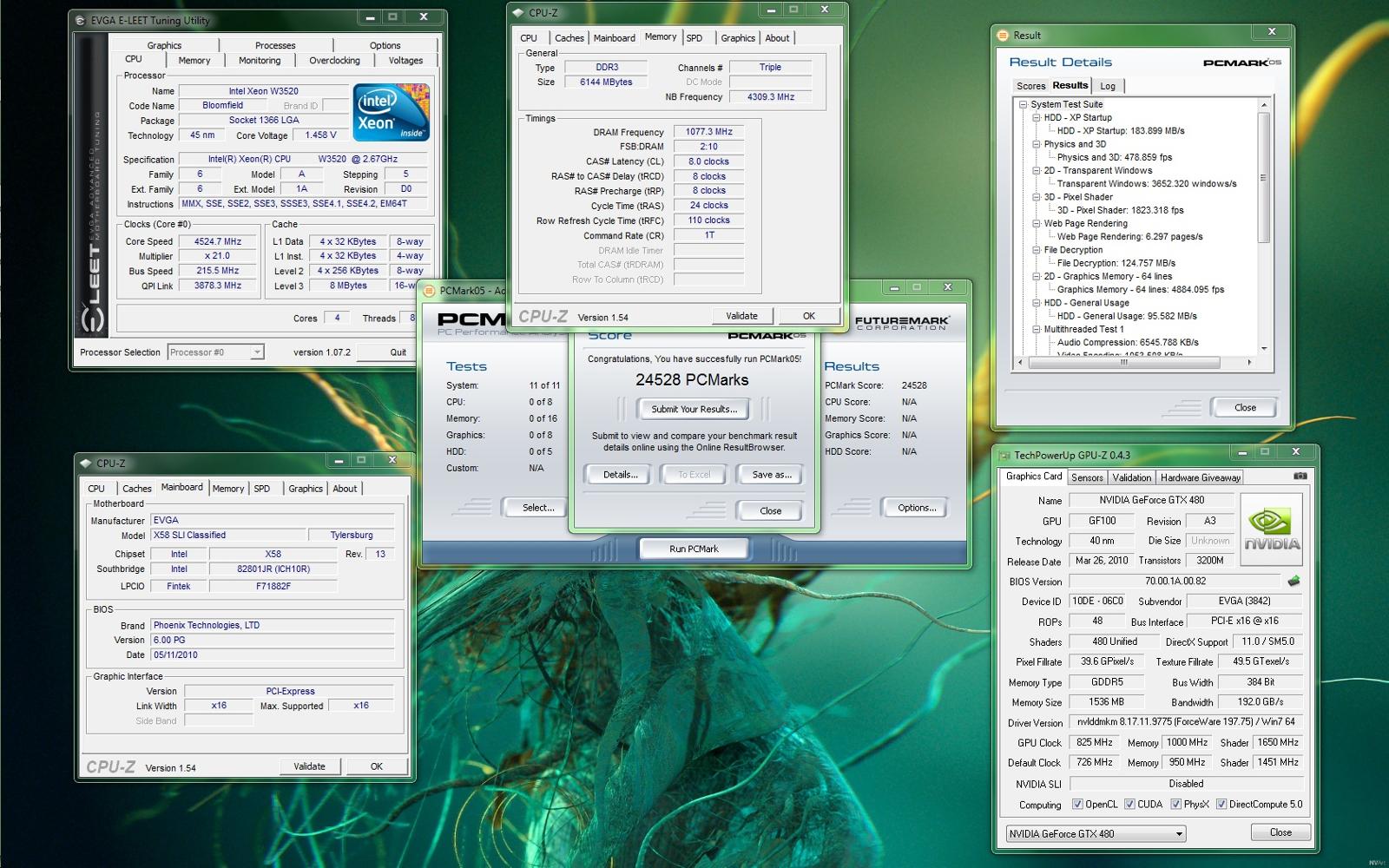Toggle the DirectCompute 5.0 checkbox
Screen dimensions: 1389x868
tap(1221, 805)
